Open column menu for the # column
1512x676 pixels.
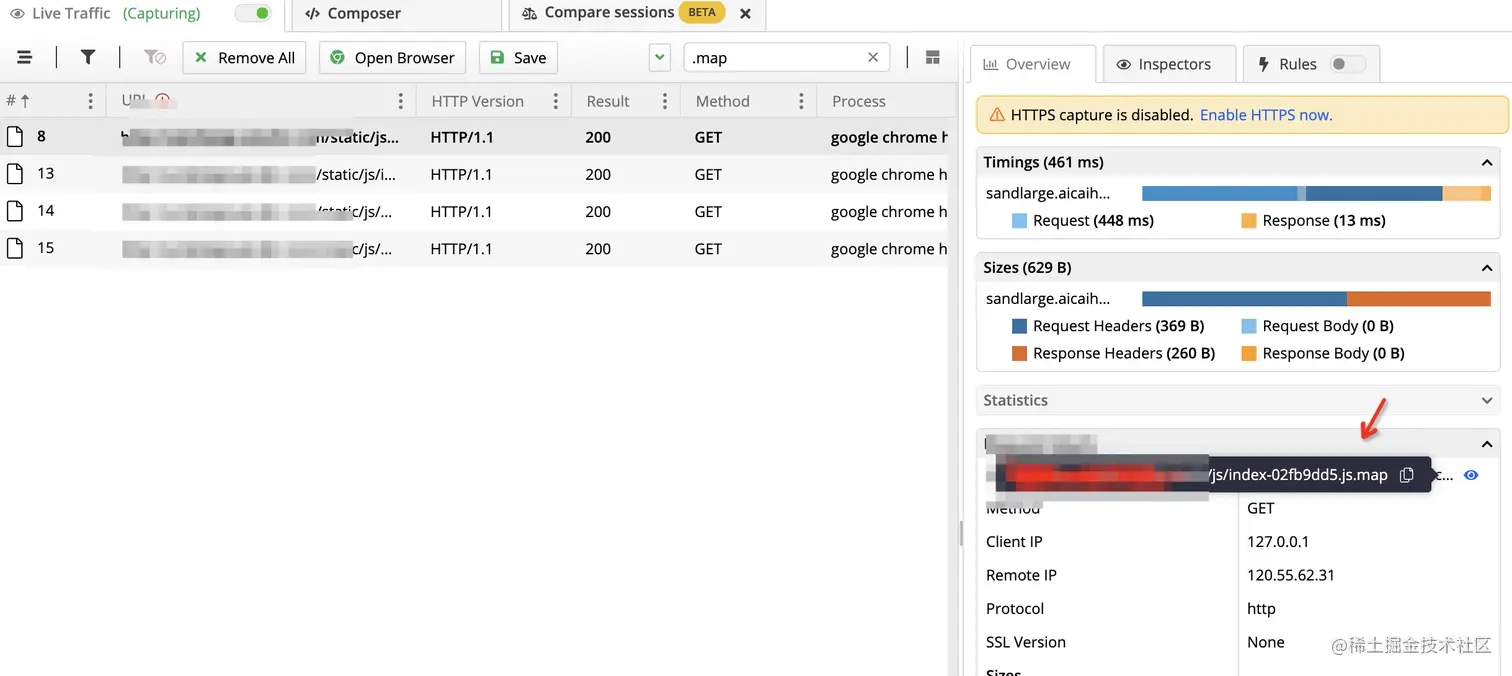pyautogui.click(x=90, y=101)
